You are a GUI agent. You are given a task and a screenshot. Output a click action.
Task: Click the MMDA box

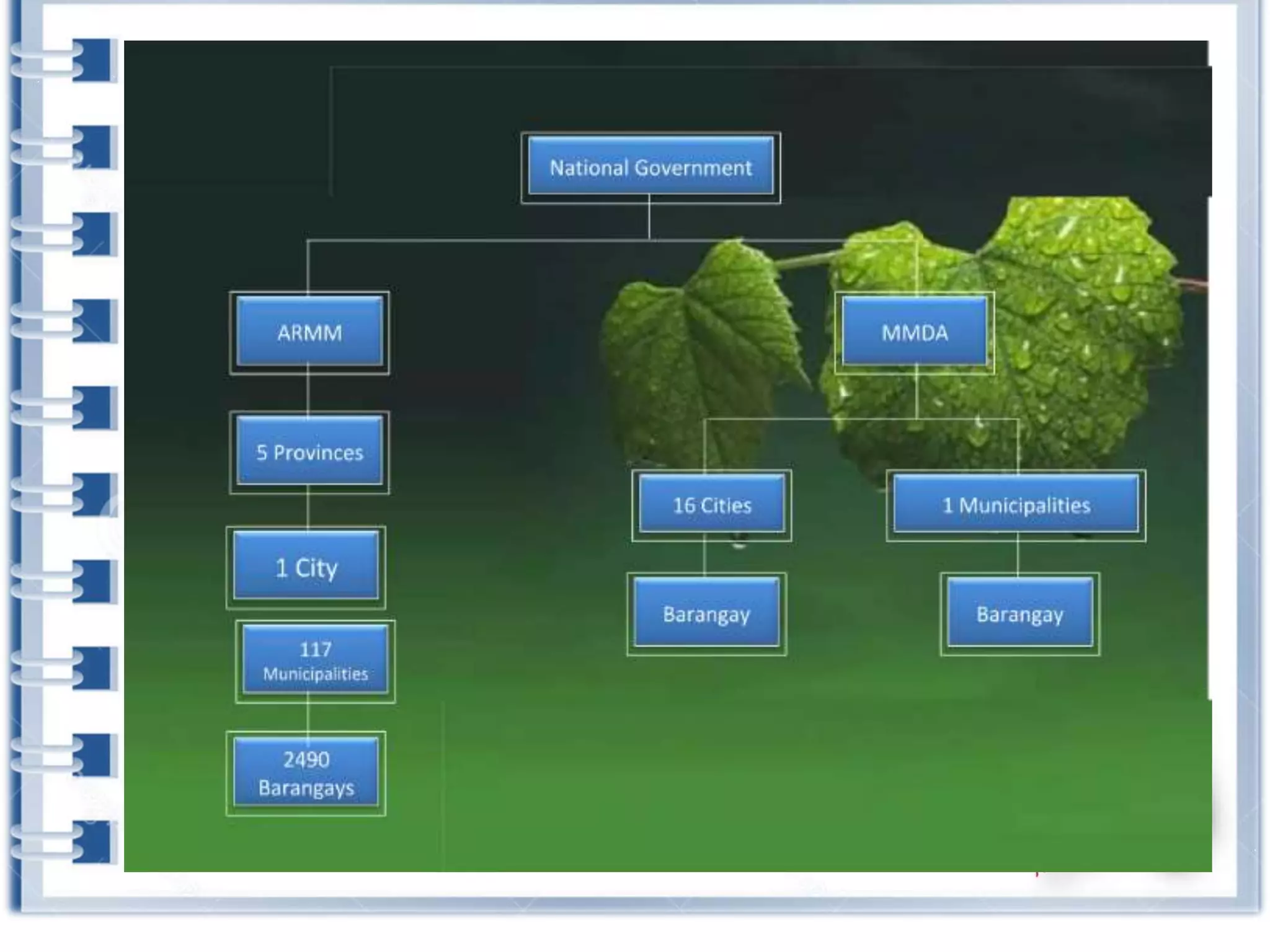click(914, 333)
